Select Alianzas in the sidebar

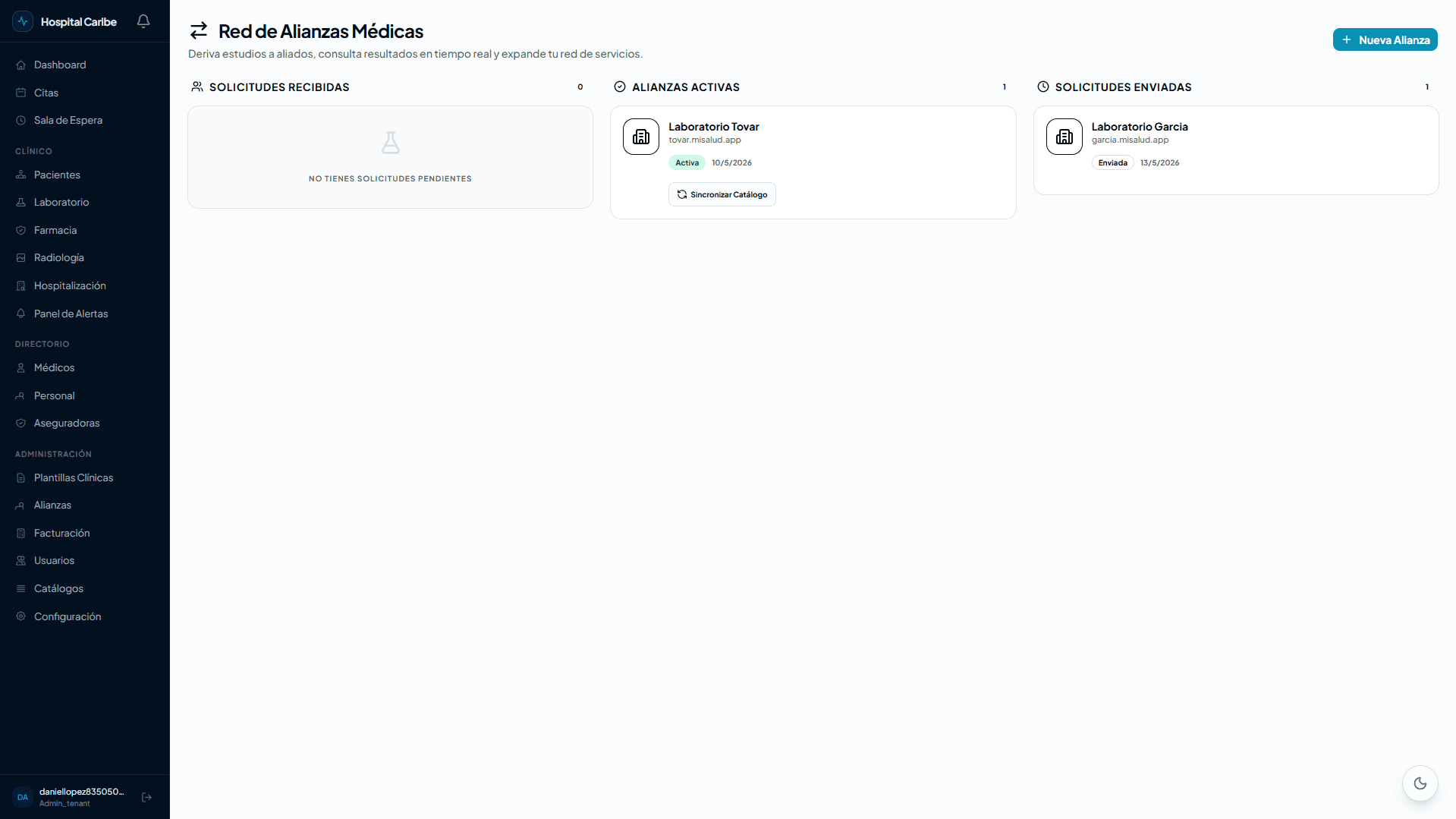[x=85, y=506]
